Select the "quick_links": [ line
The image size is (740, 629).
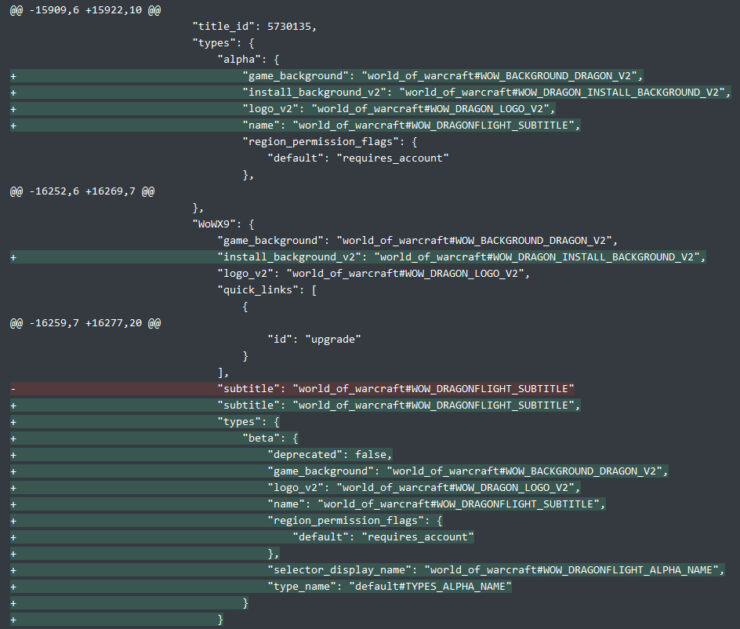coord(267,289)
